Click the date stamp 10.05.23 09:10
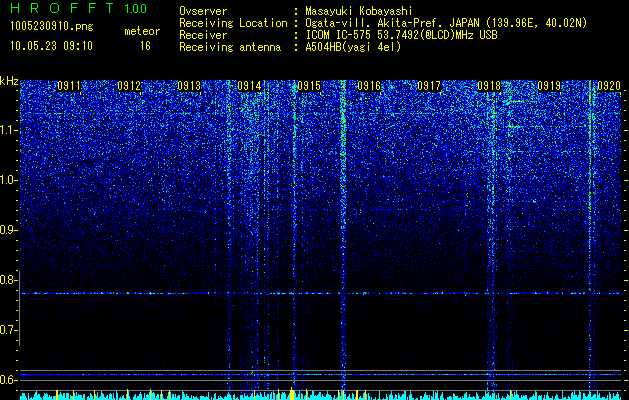 [51, 46]
